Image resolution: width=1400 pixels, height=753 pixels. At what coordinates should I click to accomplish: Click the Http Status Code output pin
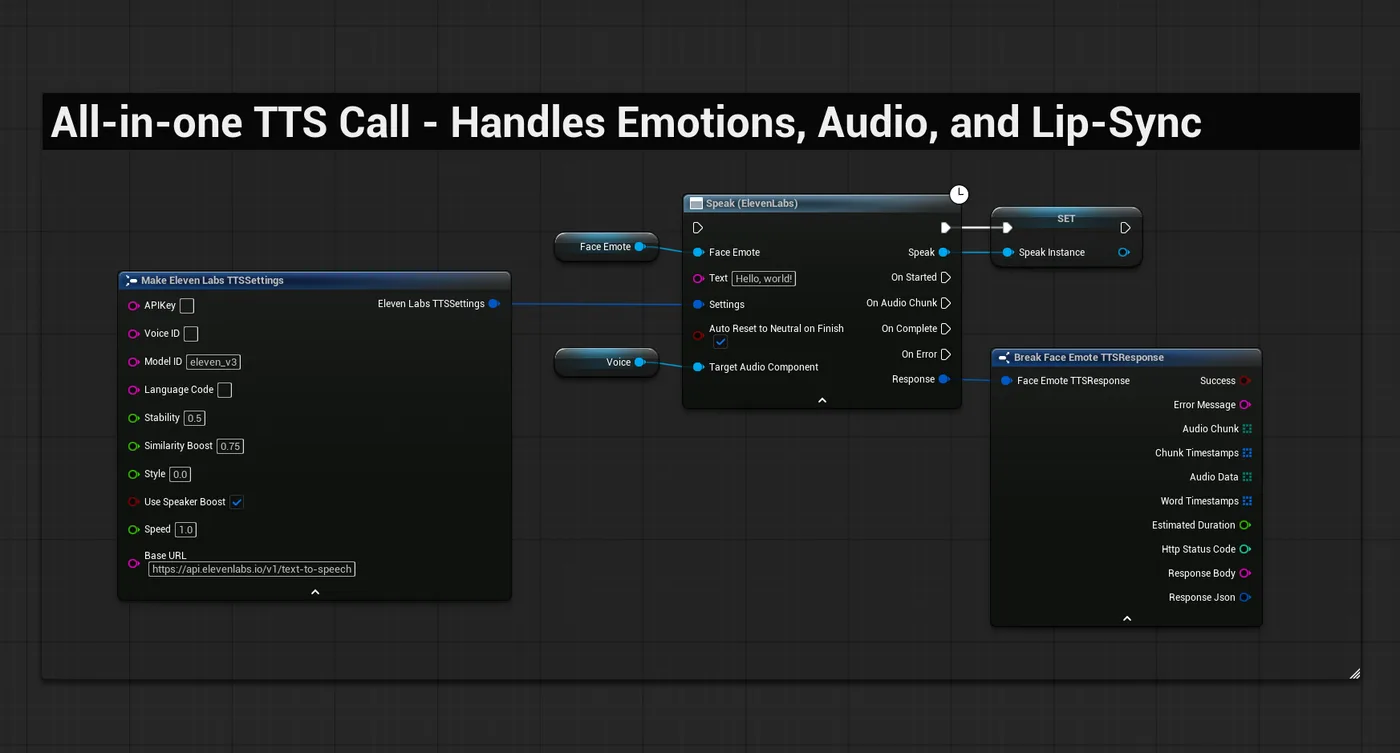[x=1246, y=549]
